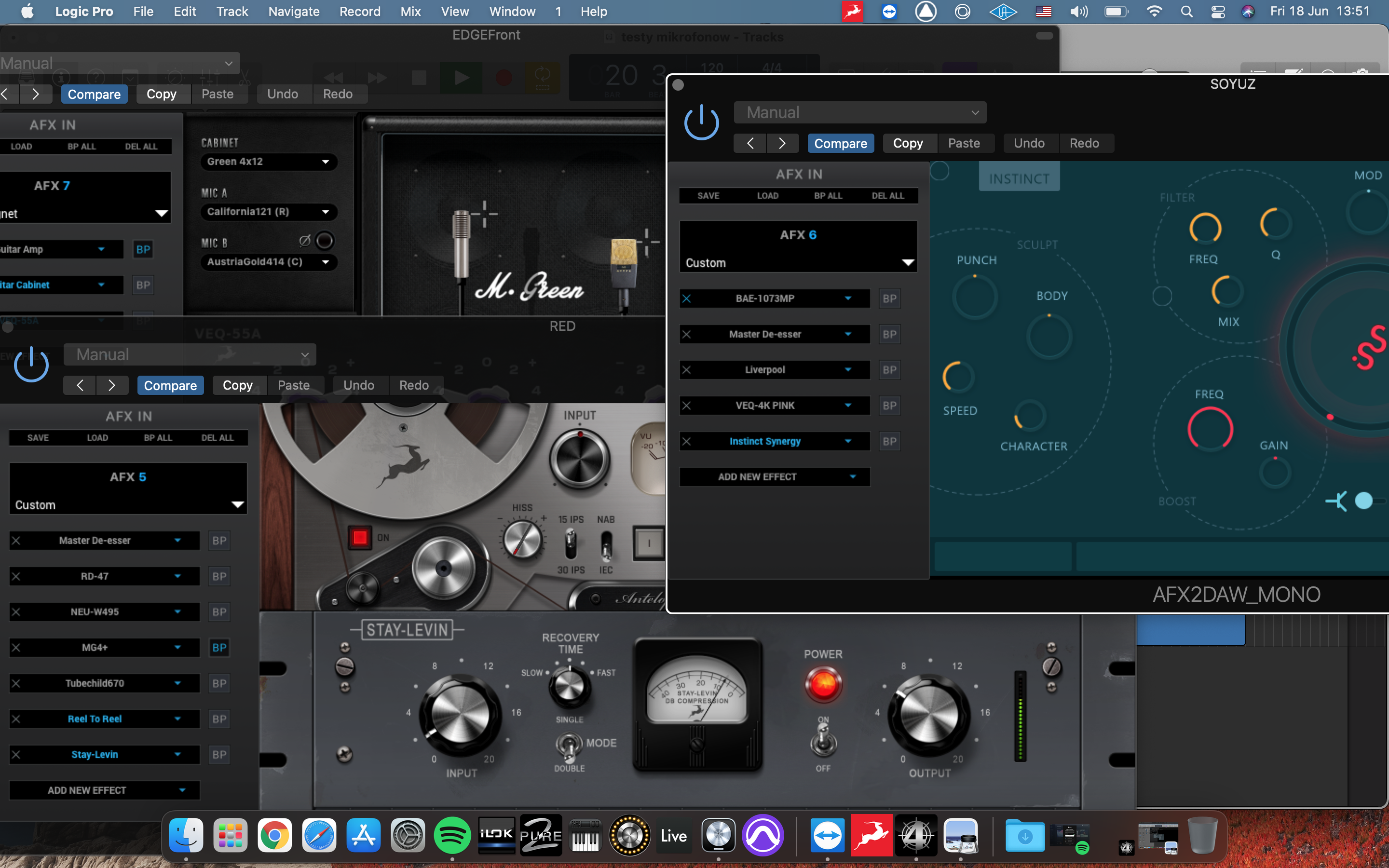Click the Stay-Levin OUTPUT knob

coord(929,715)
